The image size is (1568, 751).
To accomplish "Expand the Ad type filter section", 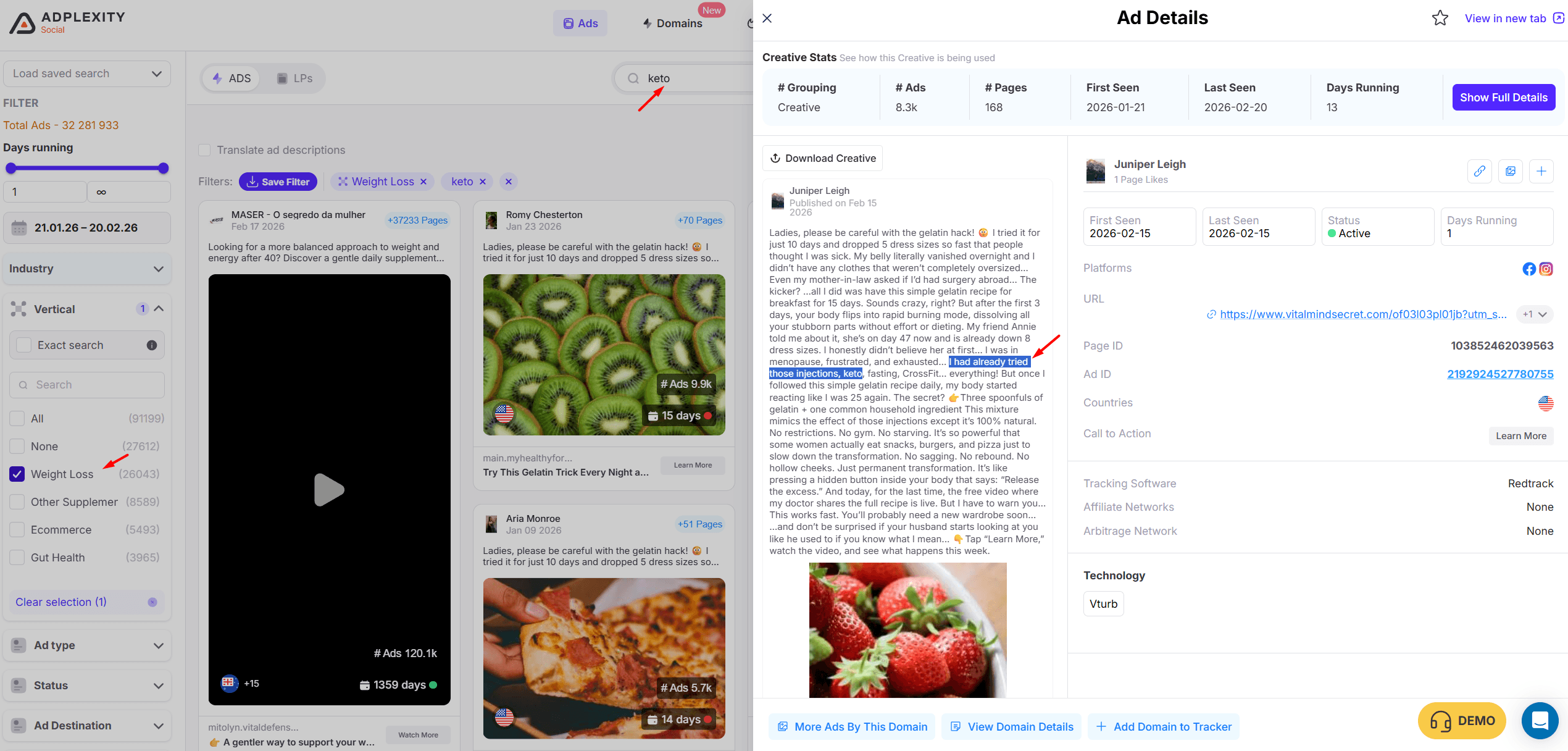I will tap(87, 645).
